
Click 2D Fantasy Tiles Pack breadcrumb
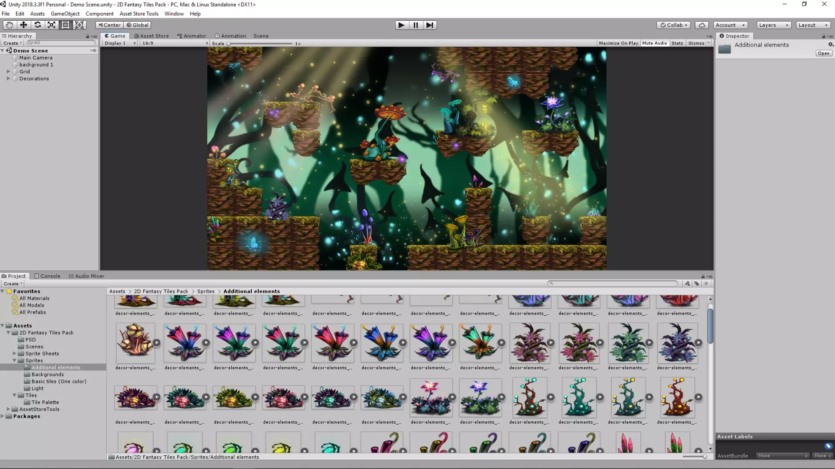(x=161, y=291)
